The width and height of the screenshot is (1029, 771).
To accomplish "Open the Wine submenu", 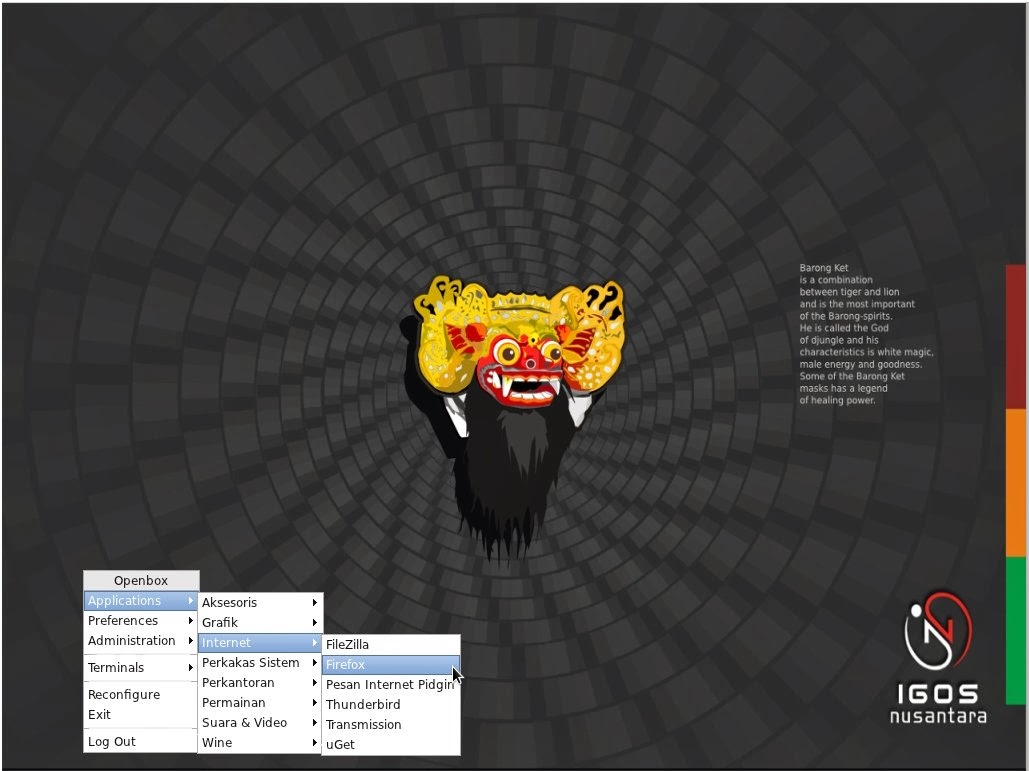I will 217,742.
